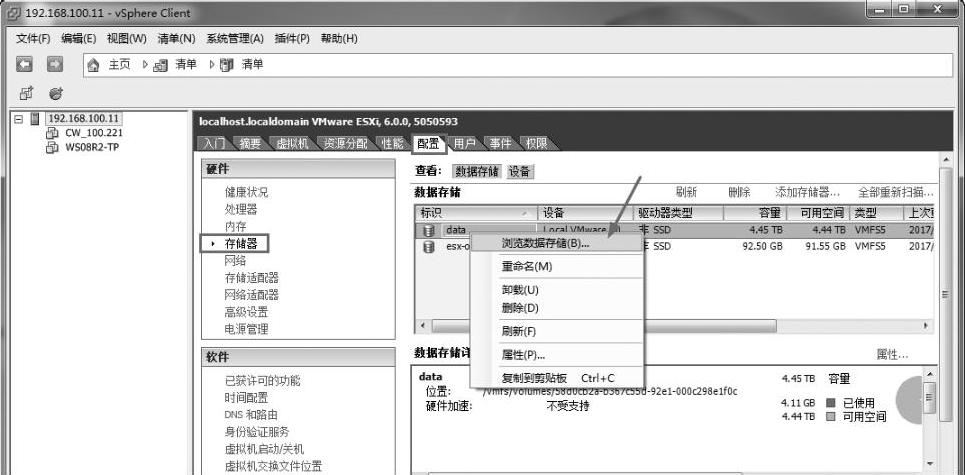The width and height of the screenshot is (965, 475).
Task: Select 网络适配器 in hardware list
Action: point(252,295)
